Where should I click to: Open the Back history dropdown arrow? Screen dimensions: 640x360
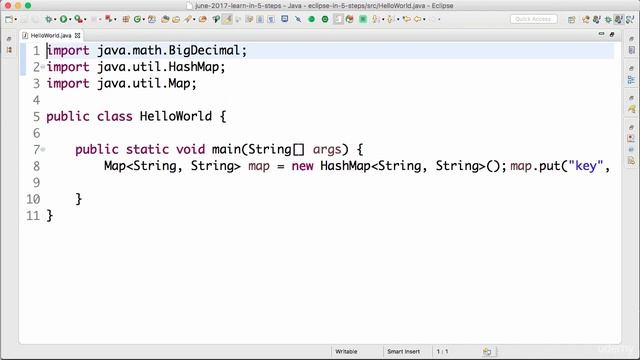point(424,19)
